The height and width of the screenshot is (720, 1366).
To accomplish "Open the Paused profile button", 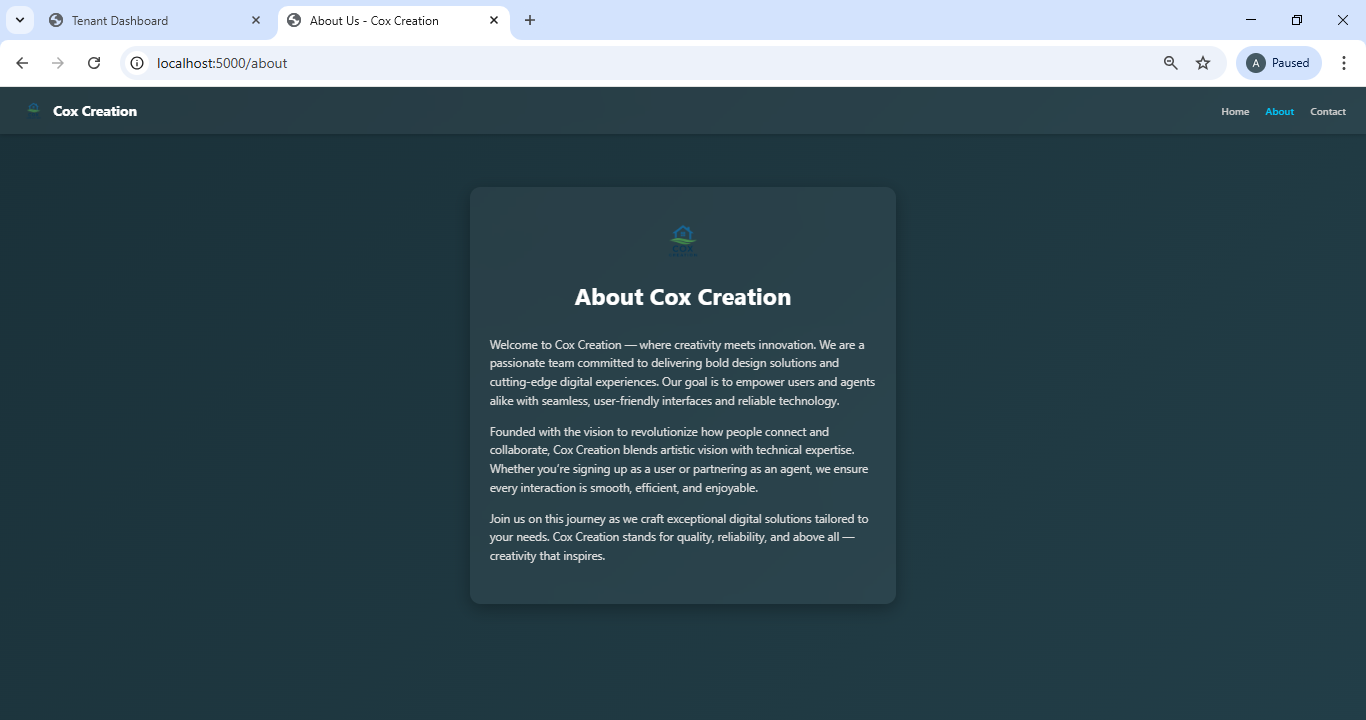I will tap(1278, 63).
